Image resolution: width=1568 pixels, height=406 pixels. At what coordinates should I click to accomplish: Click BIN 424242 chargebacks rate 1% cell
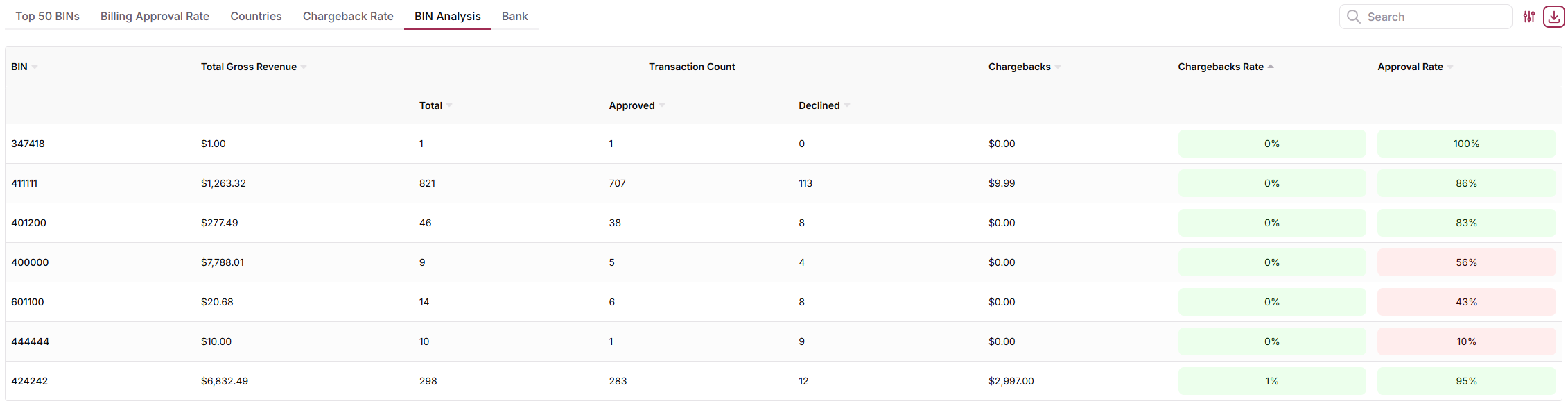pyautogui.click(x=1272, y=381)
